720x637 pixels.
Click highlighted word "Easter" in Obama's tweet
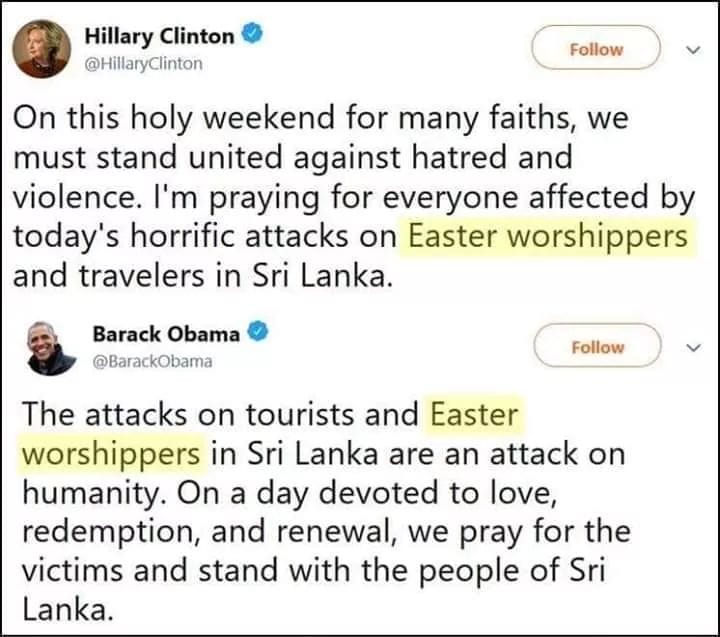click(473, 413)
